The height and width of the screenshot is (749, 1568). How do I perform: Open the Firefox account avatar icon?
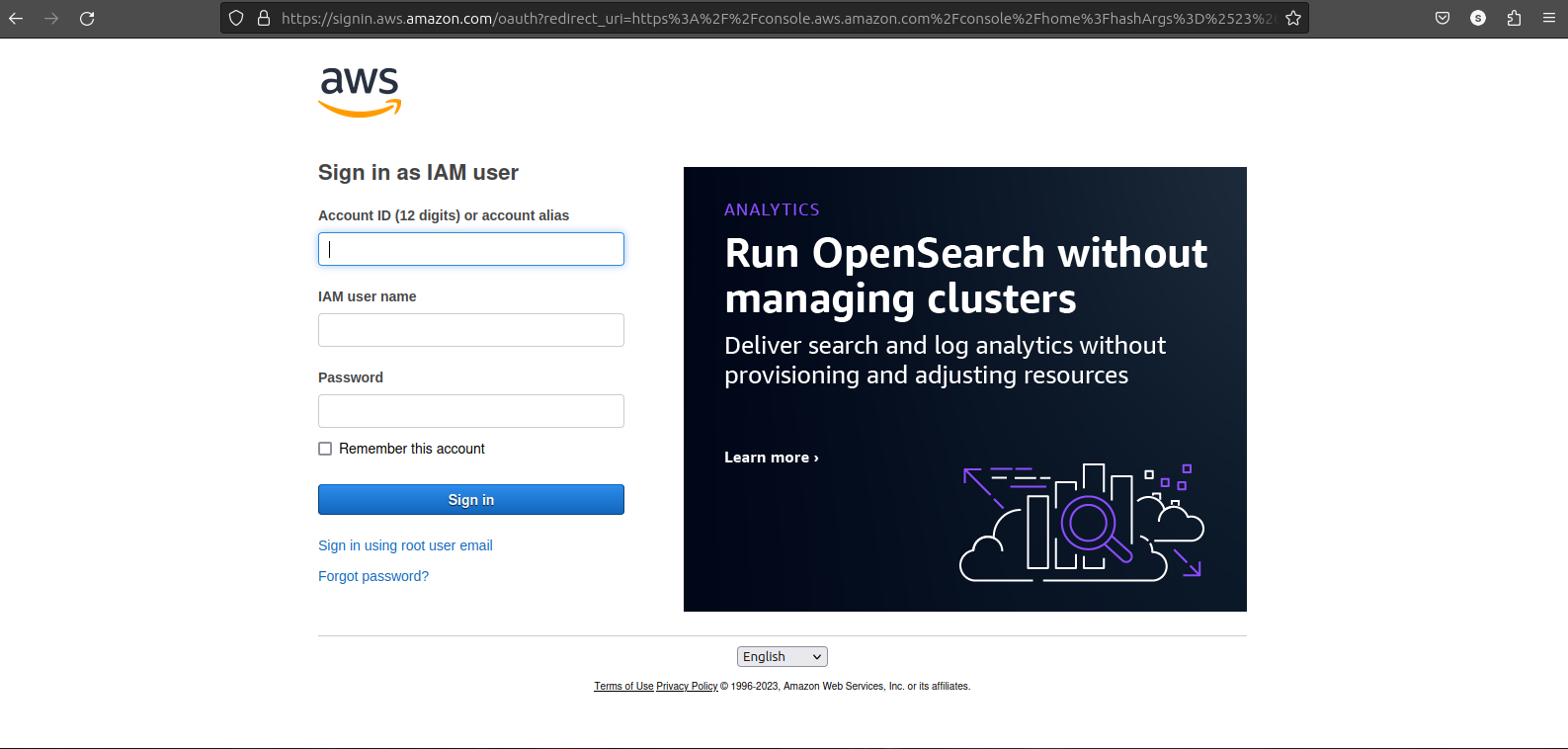(1478, 18)
